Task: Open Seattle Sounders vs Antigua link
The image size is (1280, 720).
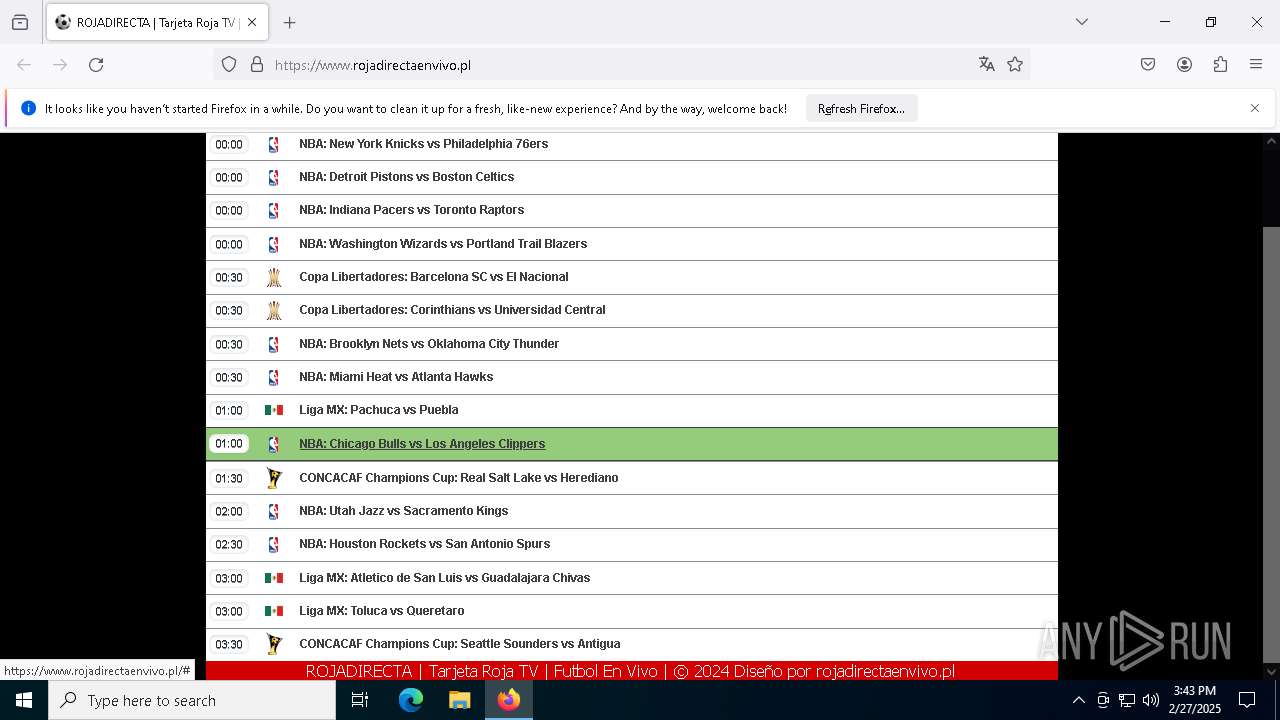Action: tap(459, 644)
